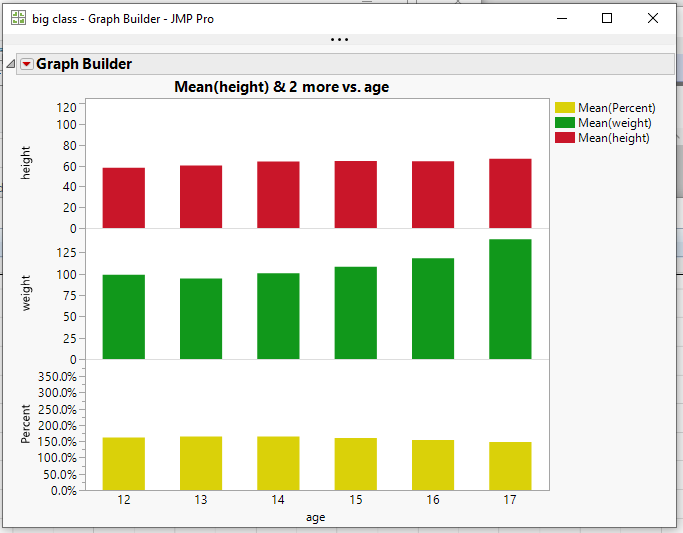The height and width of the screenshot is (533, 683).
Task: Click the graph title Mean(height) & 2 more vs. age
Action: tap(281, 87)
